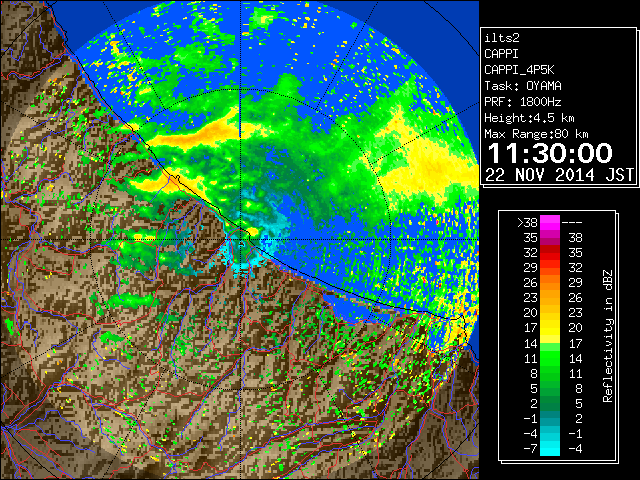Click the '>38' legend label
Viewport: 640px width, 480px height.
point(527,223)
